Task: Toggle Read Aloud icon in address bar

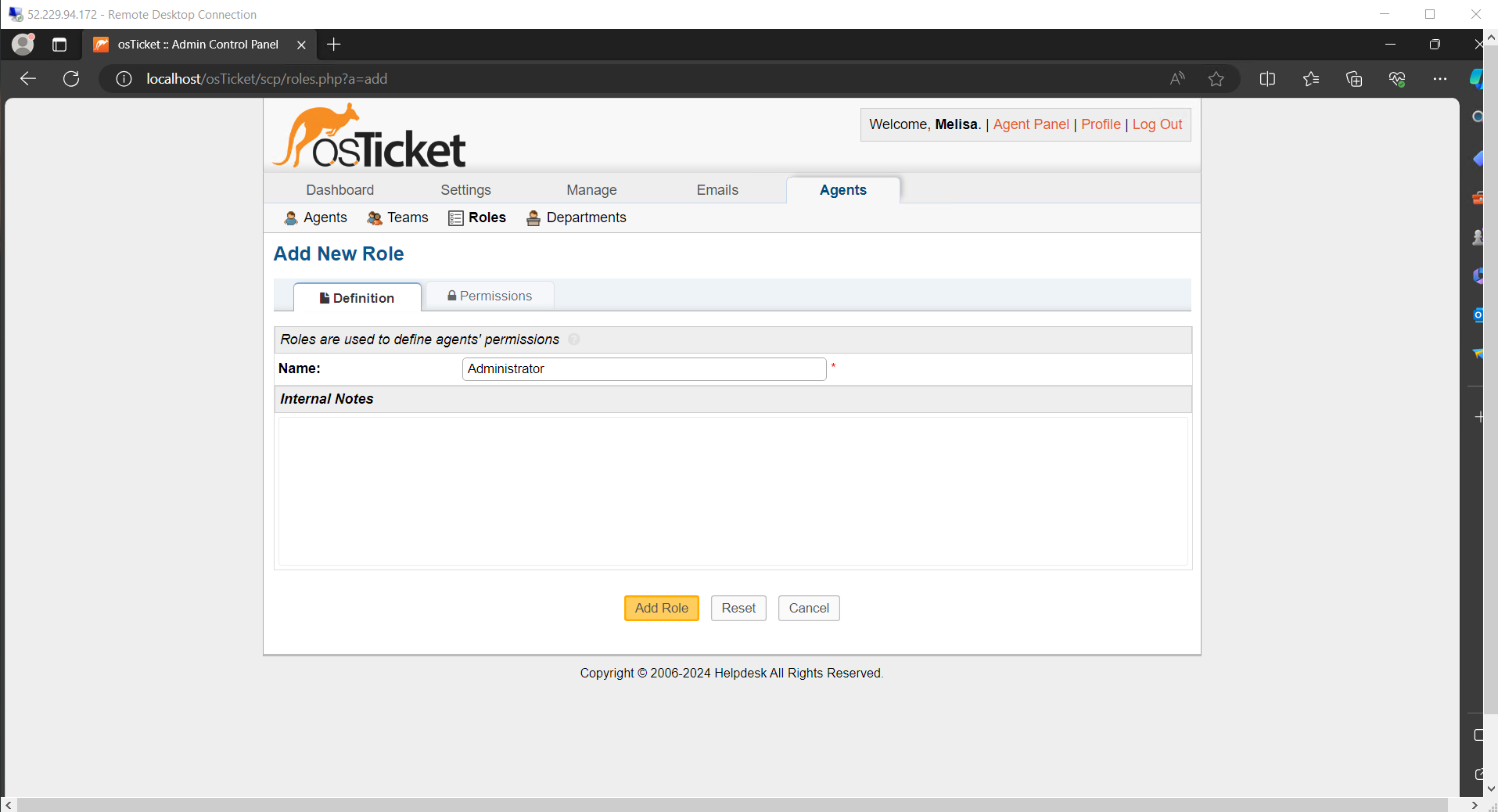Action: pos(1177,78)
